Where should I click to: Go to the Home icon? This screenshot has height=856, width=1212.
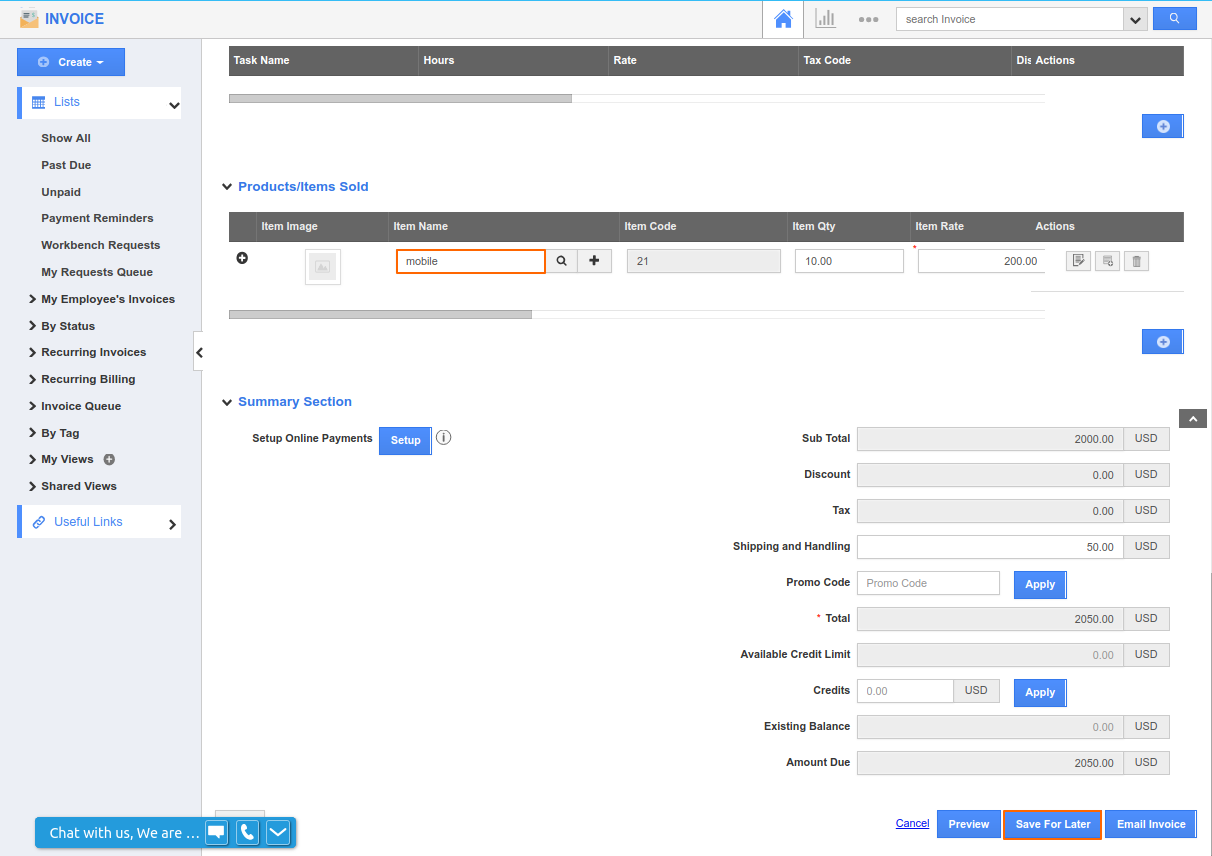click(783, 19)
